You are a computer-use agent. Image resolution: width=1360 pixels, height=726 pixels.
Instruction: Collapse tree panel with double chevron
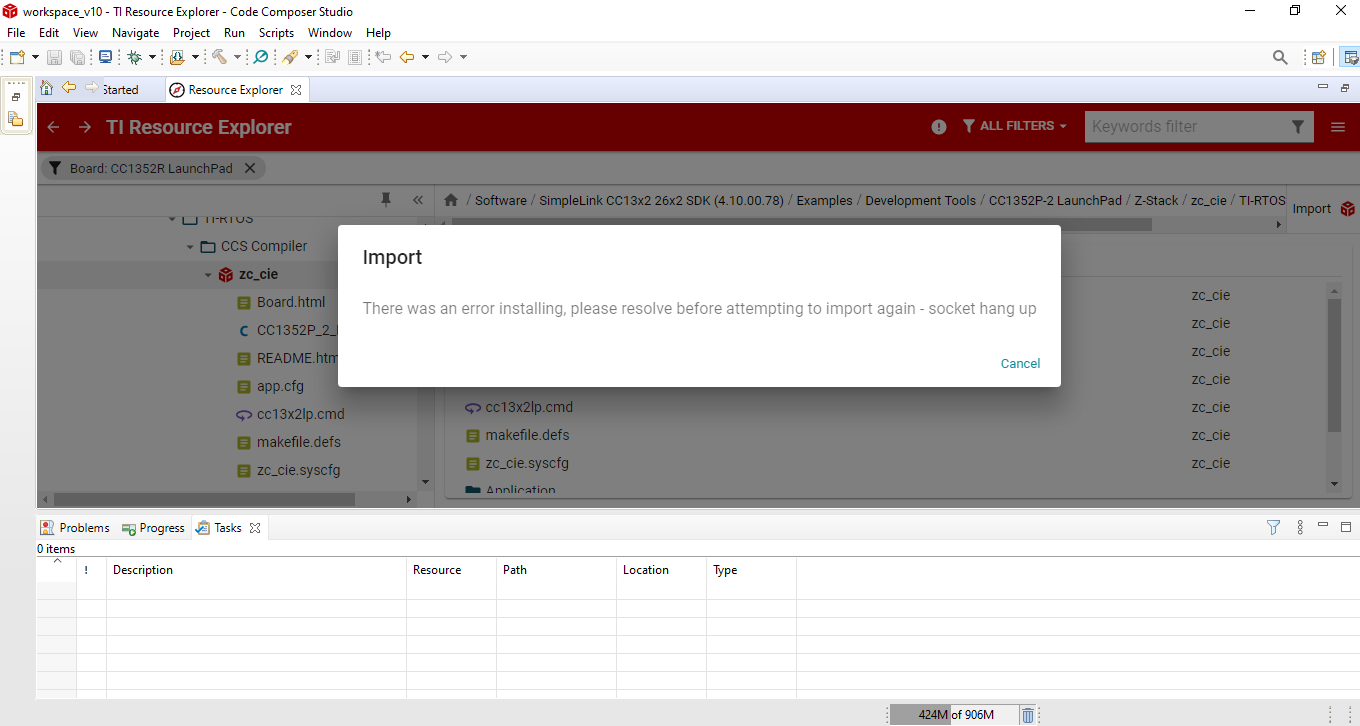[x=418, y=200]
